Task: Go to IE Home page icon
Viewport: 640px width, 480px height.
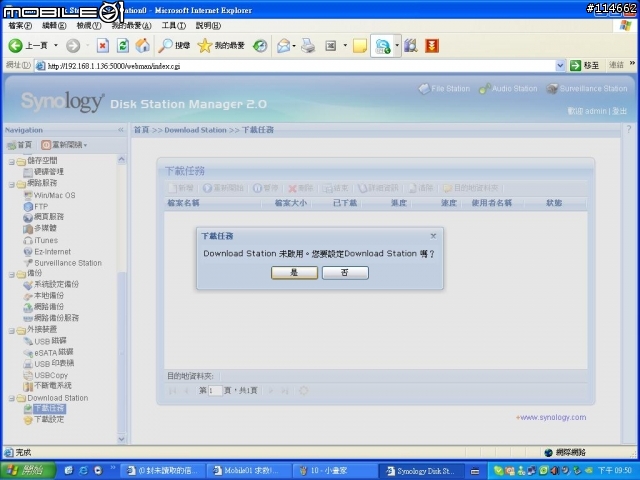Action: [142, 45]
